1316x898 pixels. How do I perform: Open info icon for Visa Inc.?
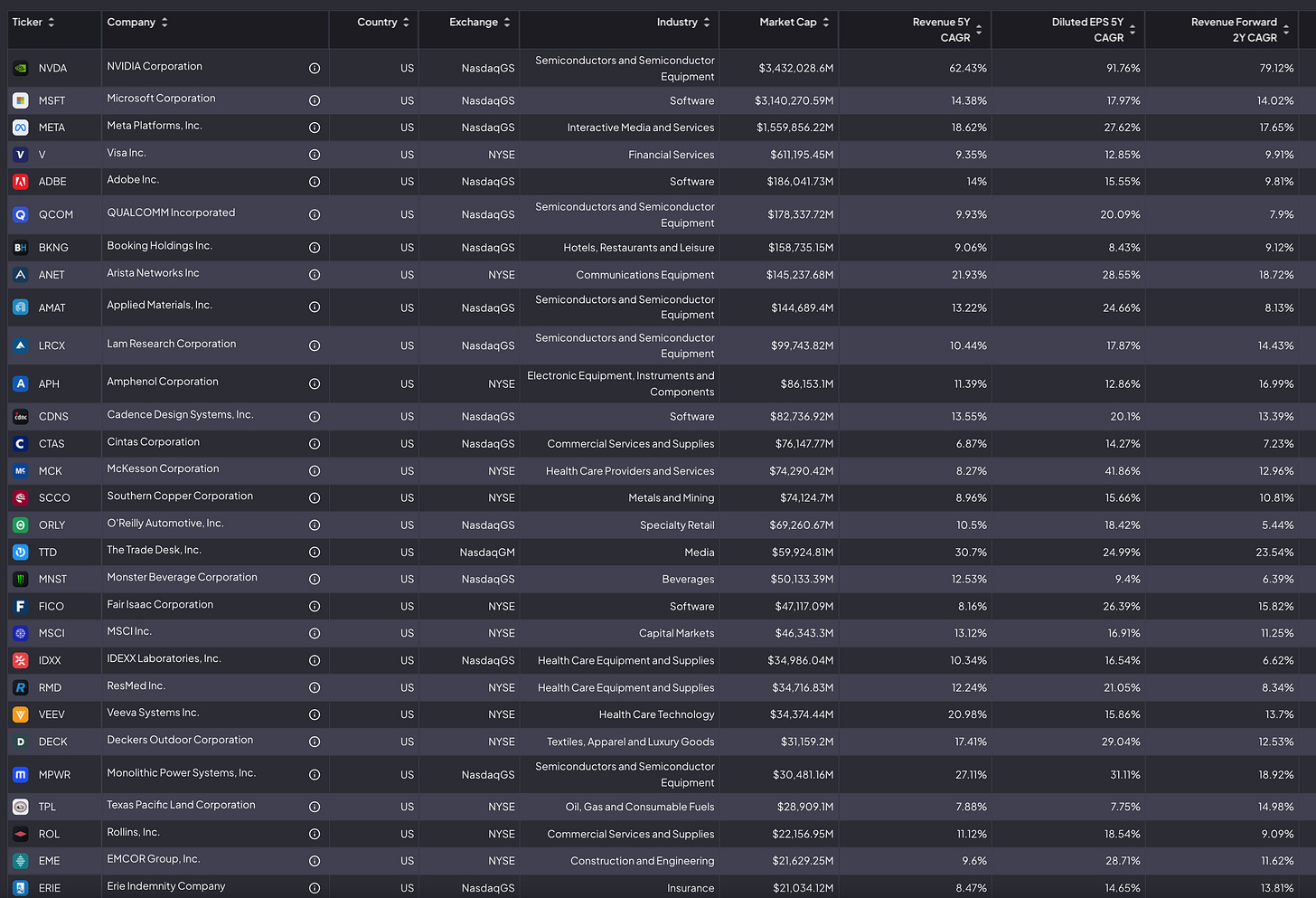(x=315, y=155)
